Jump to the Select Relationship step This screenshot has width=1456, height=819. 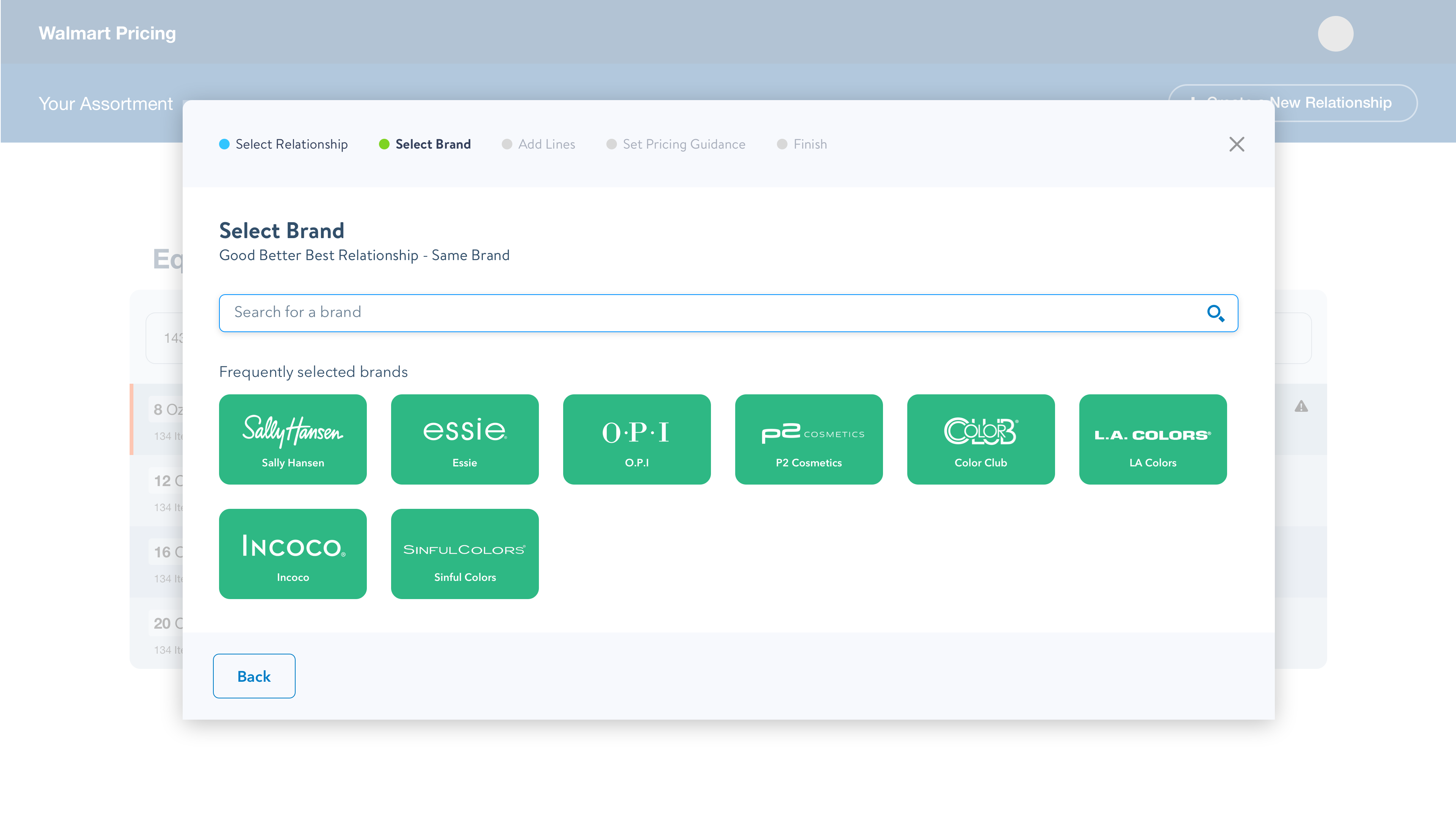tap(283, 144)
